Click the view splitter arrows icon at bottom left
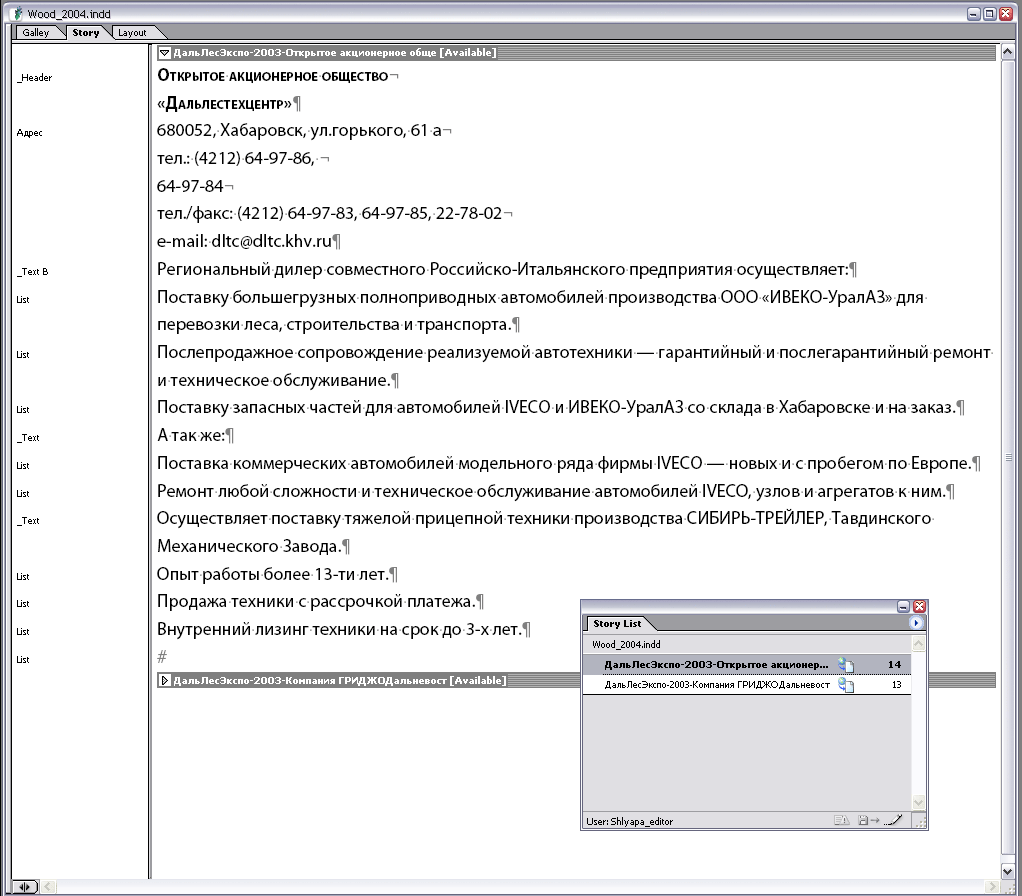The image size is (1022, 896). point(25,887)
